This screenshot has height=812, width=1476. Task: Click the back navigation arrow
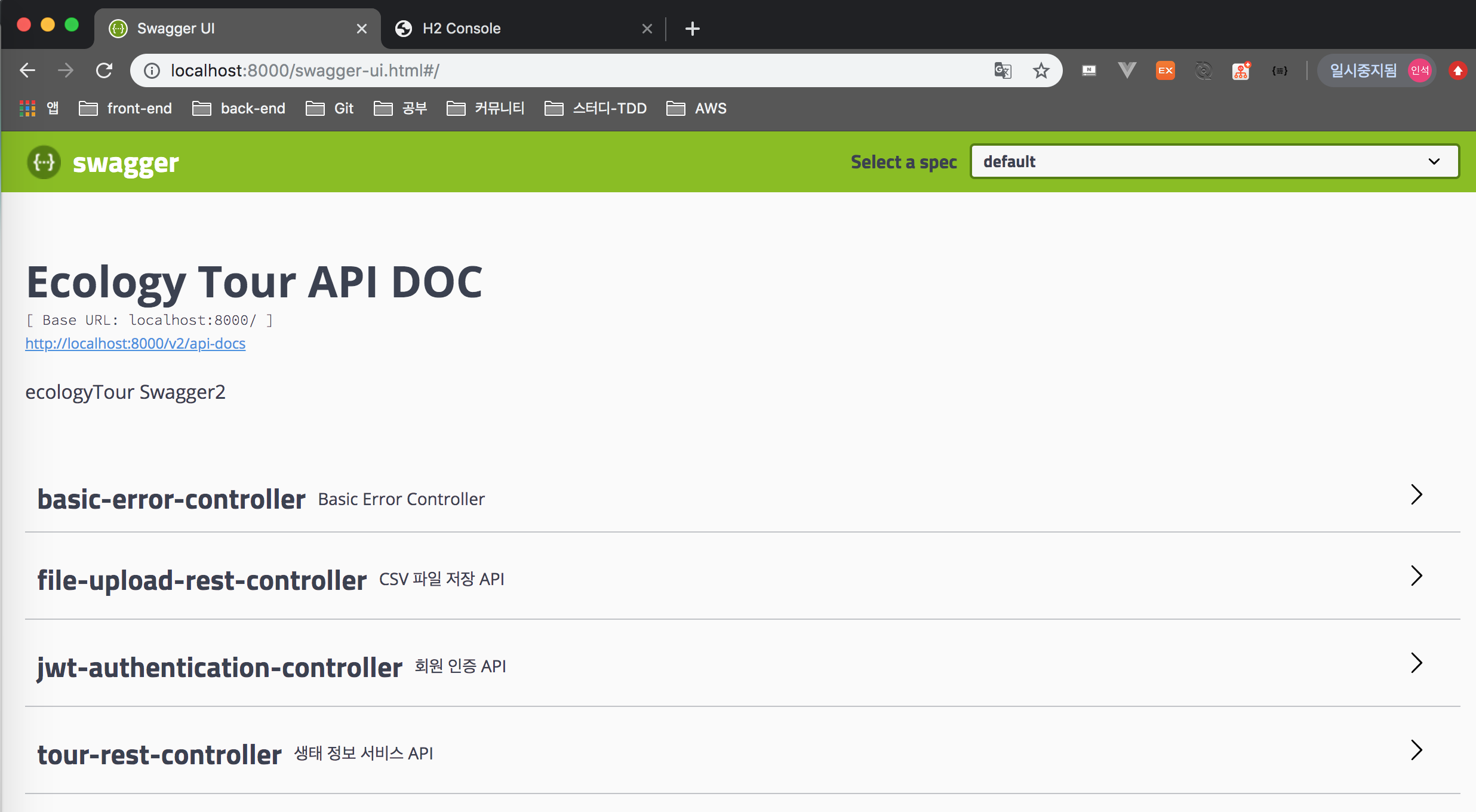[27, 70]
